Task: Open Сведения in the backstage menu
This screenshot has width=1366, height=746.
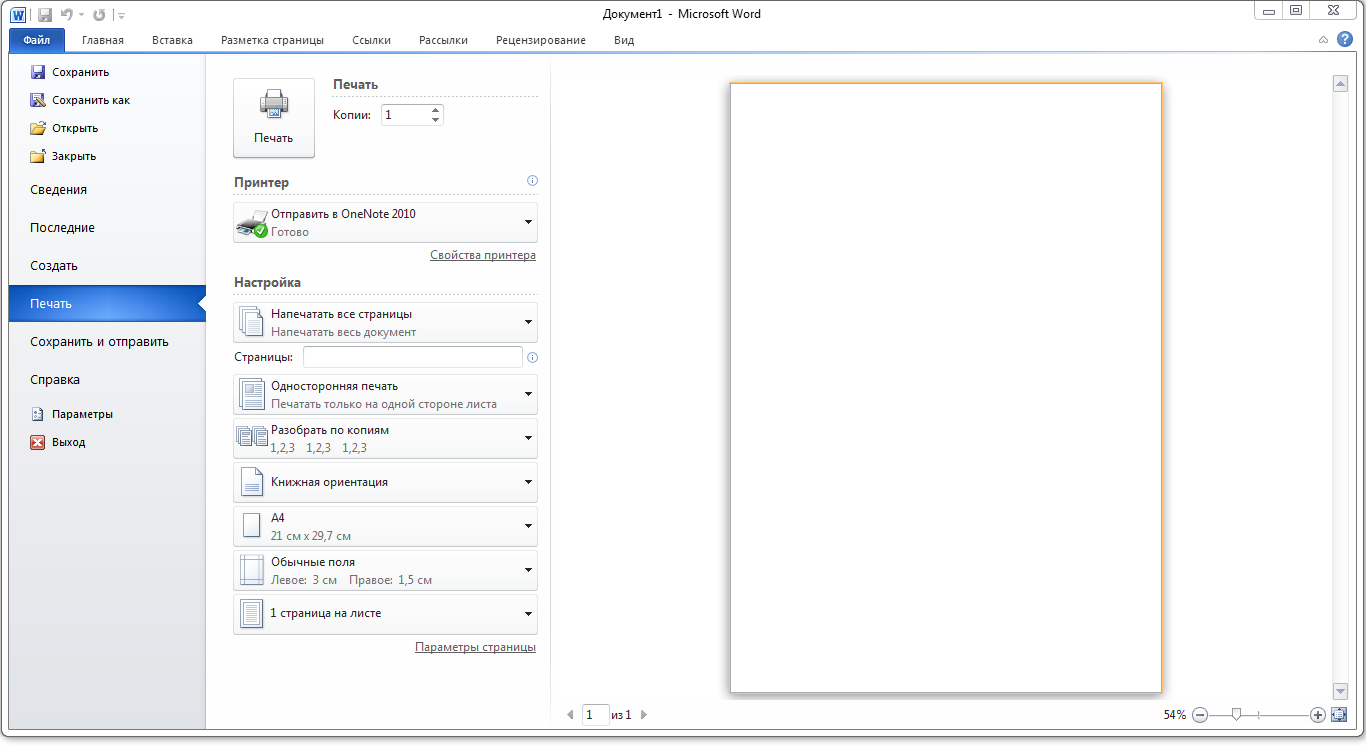Action: [x=58, y=190]
